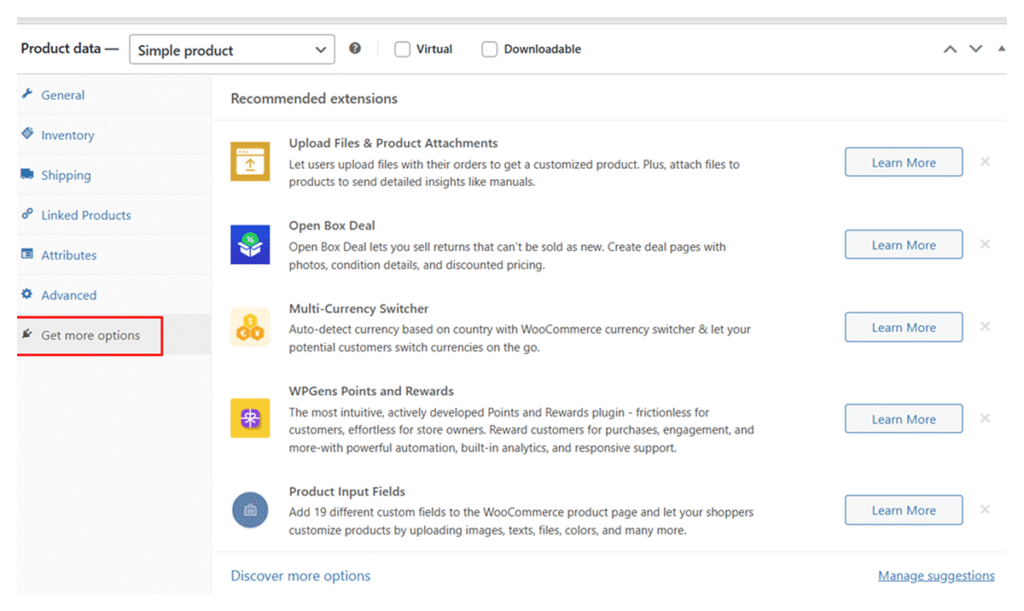Dismiss the Open Box Deal suggestion
The width and height of the screenshot is (1024, 611).
(x=985, y=244)
